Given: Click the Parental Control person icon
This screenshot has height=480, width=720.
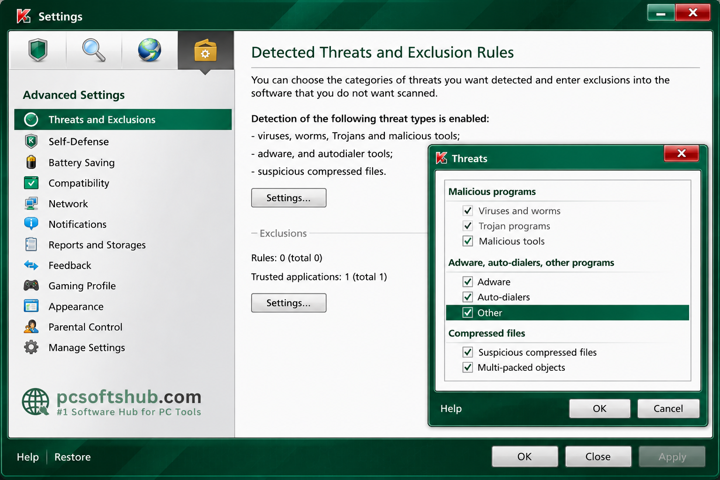Looking at the screenshot, I should (x=31, y=327).
